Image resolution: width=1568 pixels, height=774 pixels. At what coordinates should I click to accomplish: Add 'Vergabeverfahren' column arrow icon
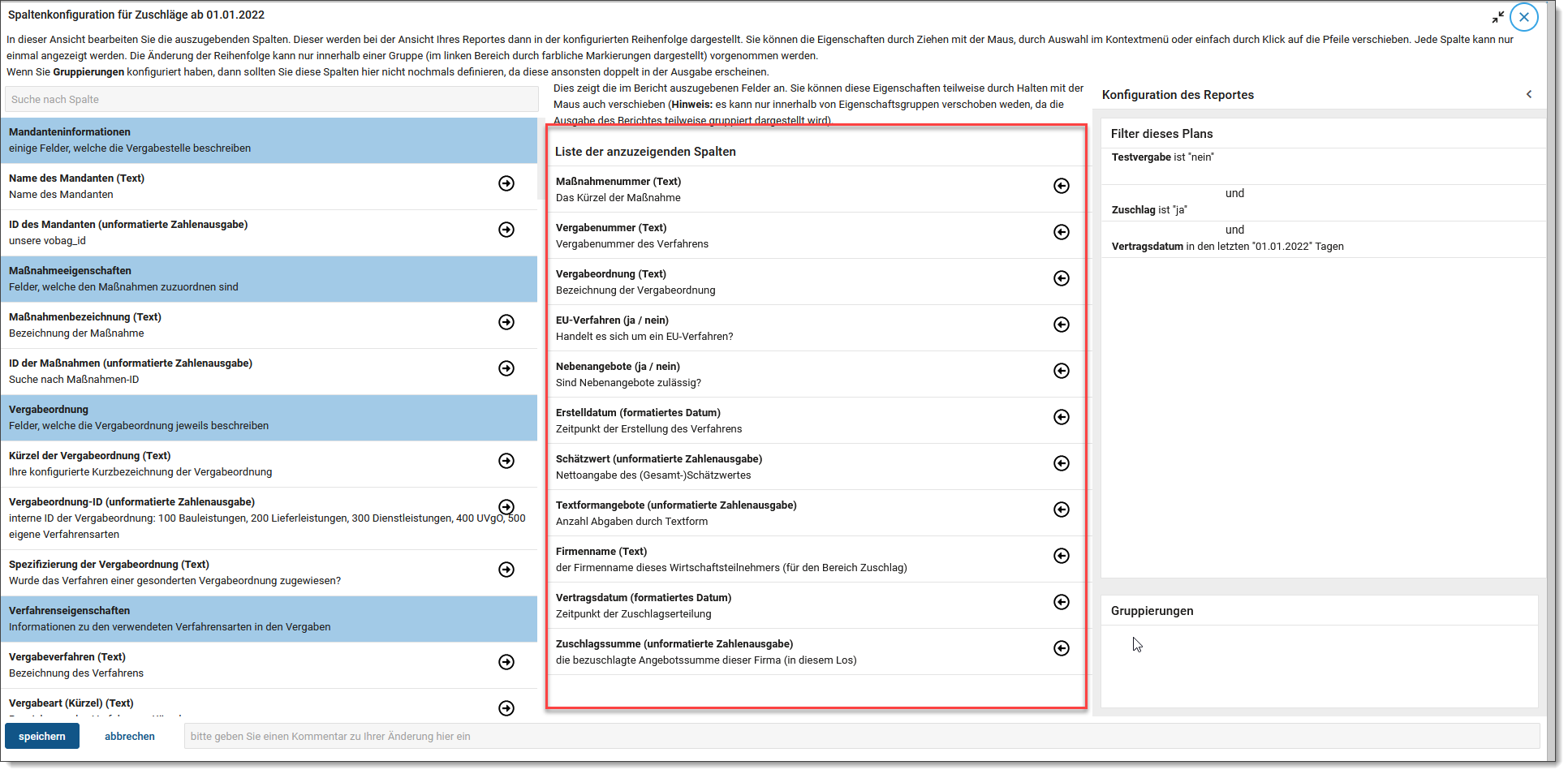[x=506, y=662]
